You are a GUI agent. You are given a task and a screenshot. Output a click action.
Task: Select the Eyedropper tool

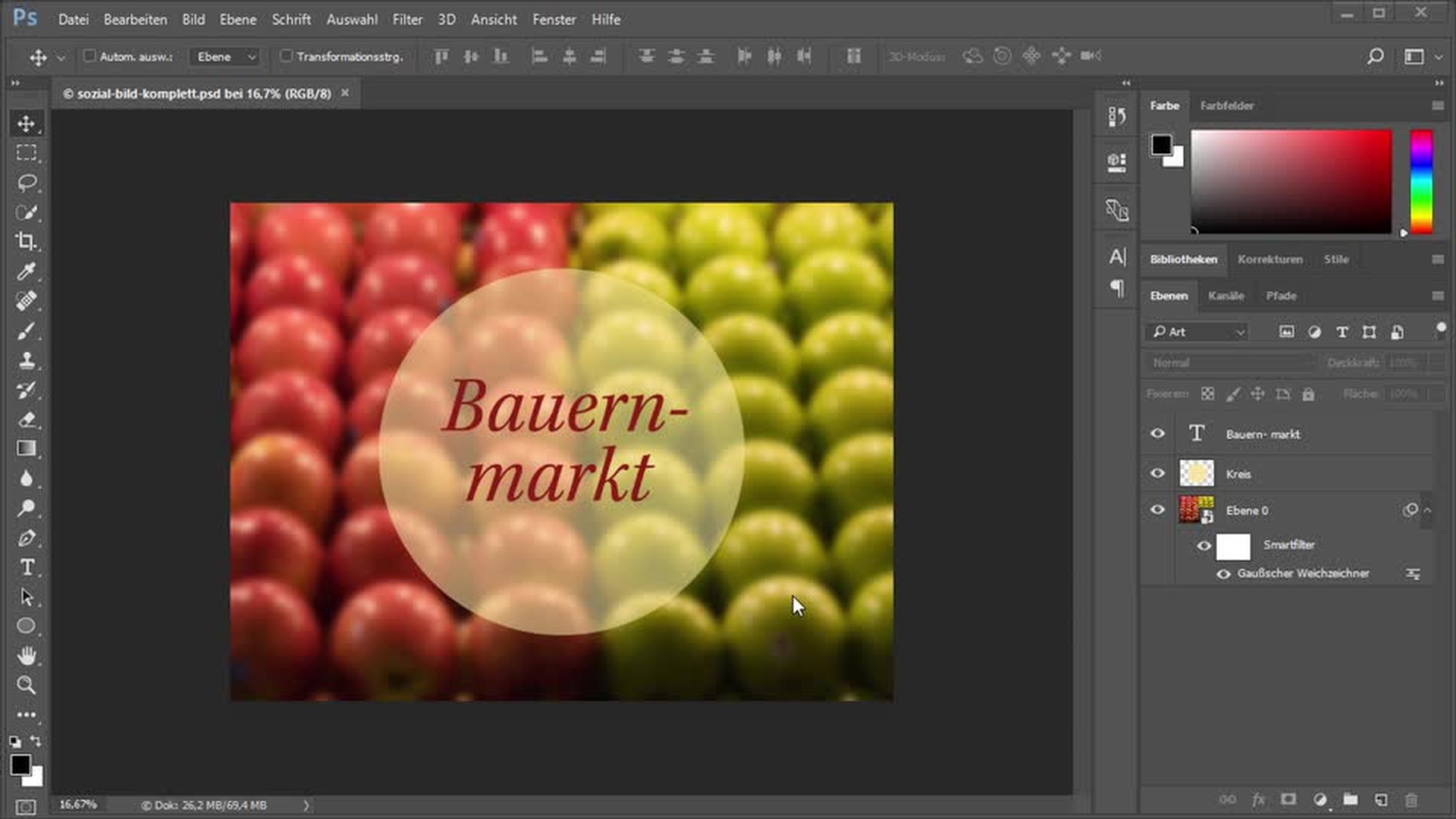pyautogui.click(x=26, y=271)
